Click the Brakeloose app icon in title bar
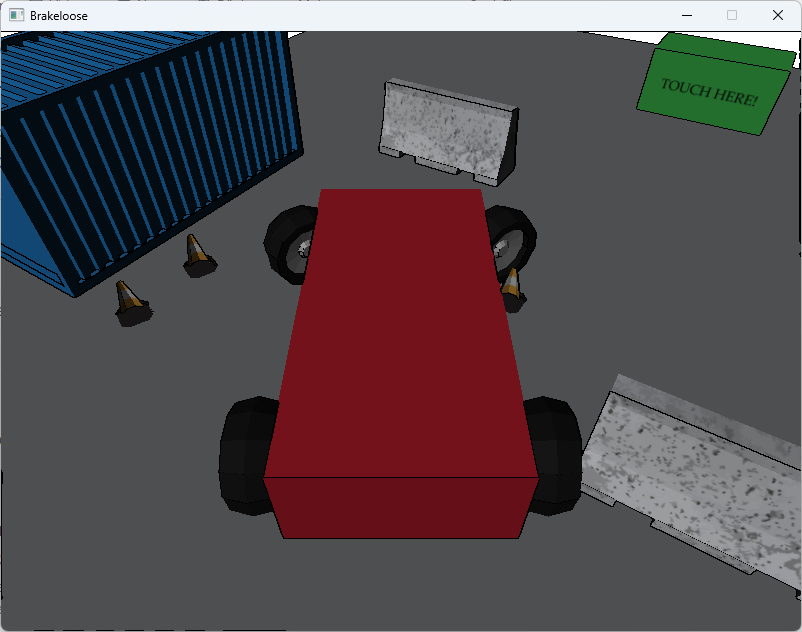This screenshot has width=802, height=632. click(16, 15)
